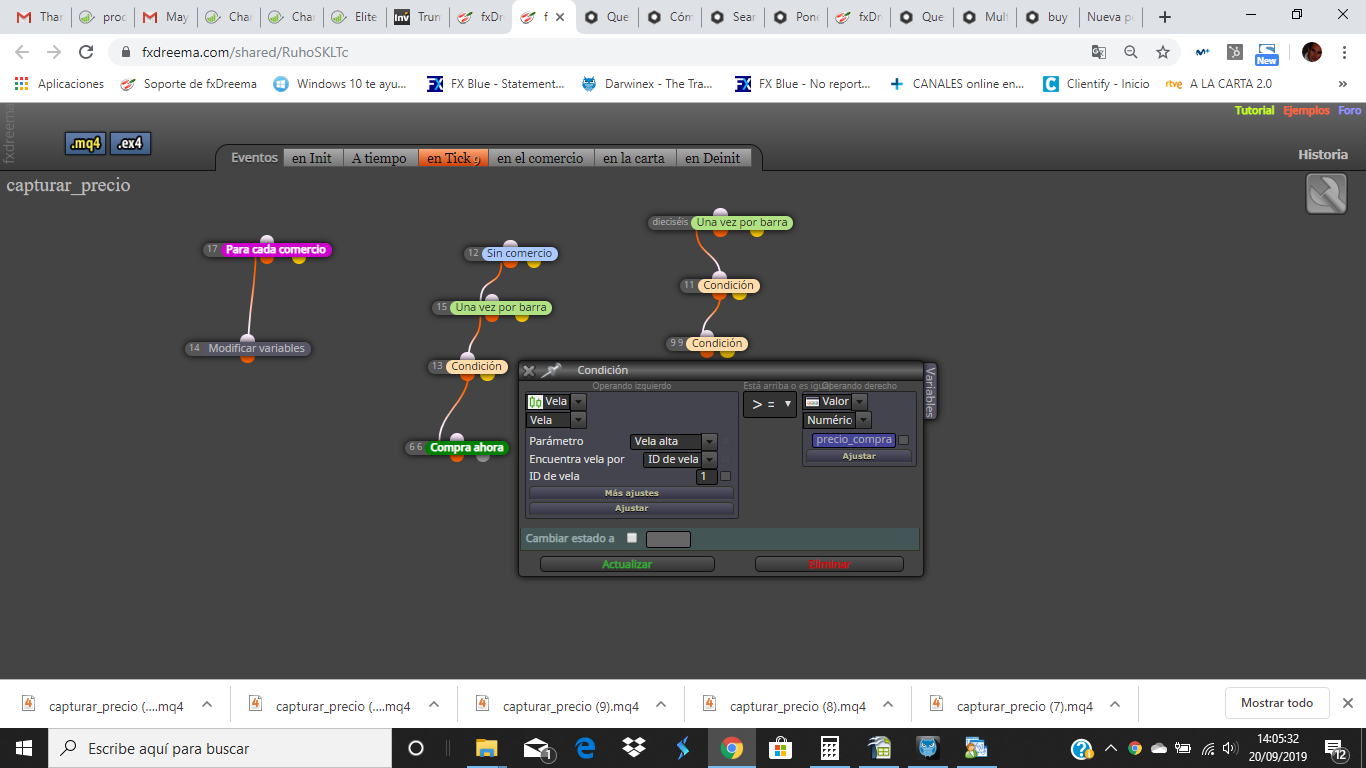This screenshot has height=768, width=1366.
Task: Open Dropbox from the taskbar
Action: pos(633,748)
